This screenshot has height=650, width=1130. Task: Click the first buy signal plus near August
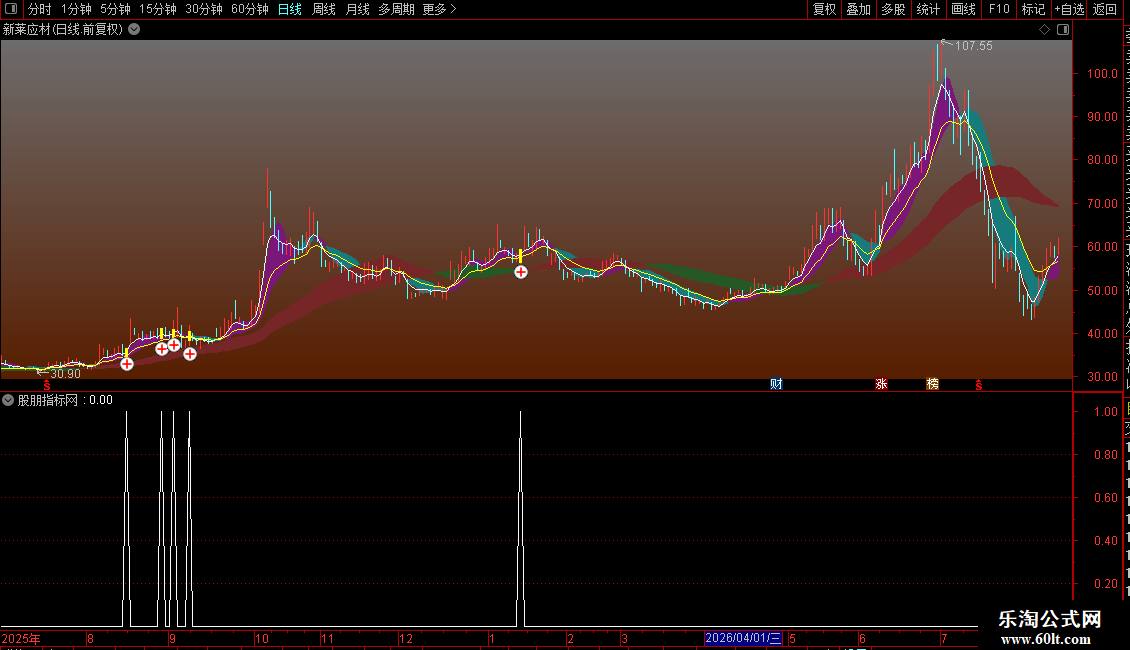tap(127, 364)
